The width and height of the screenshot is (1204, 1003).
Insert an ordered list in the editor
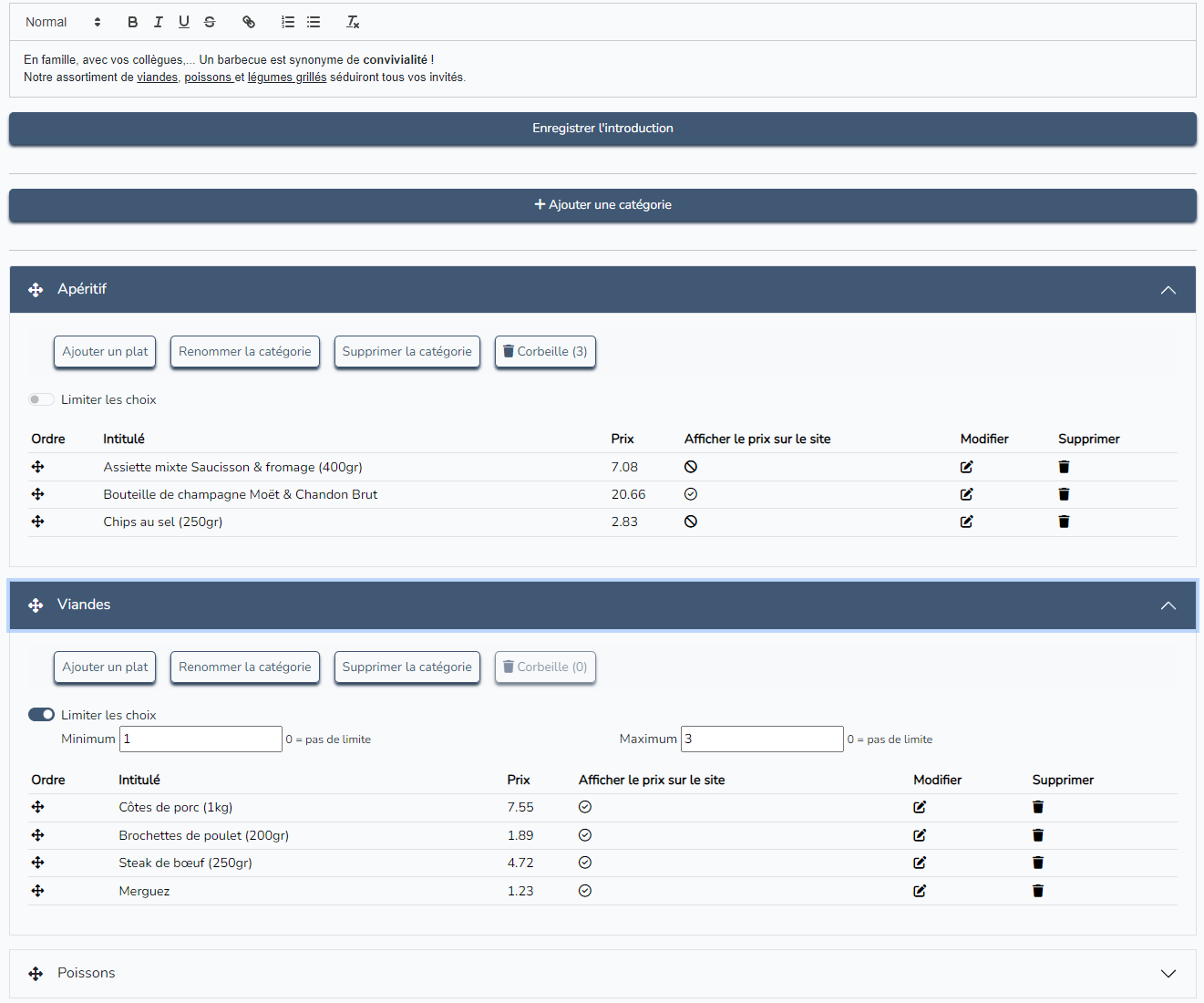coord(288,22)
